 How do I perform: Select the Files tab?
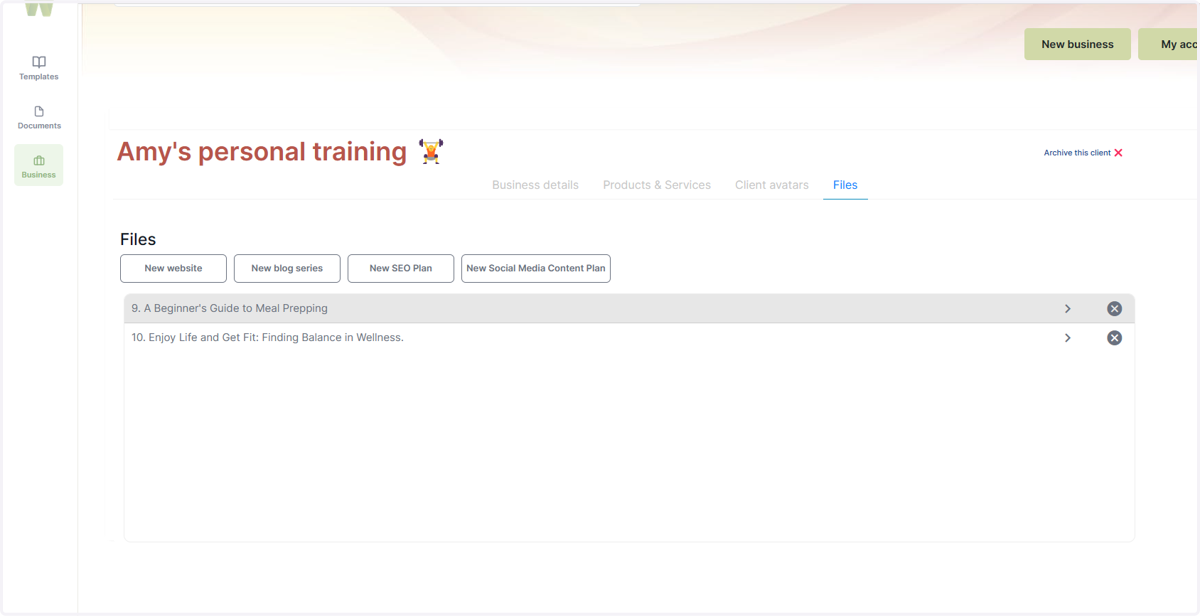pos(845,185)
